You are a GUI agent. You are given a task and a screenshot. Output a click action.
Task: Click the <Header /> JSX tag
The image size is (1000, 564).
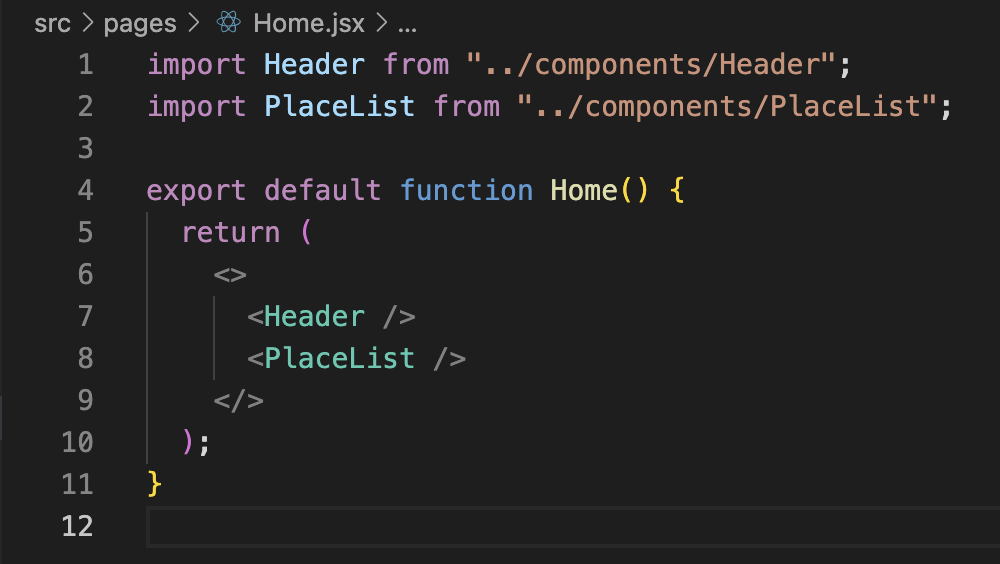click(x=332, y=316)
